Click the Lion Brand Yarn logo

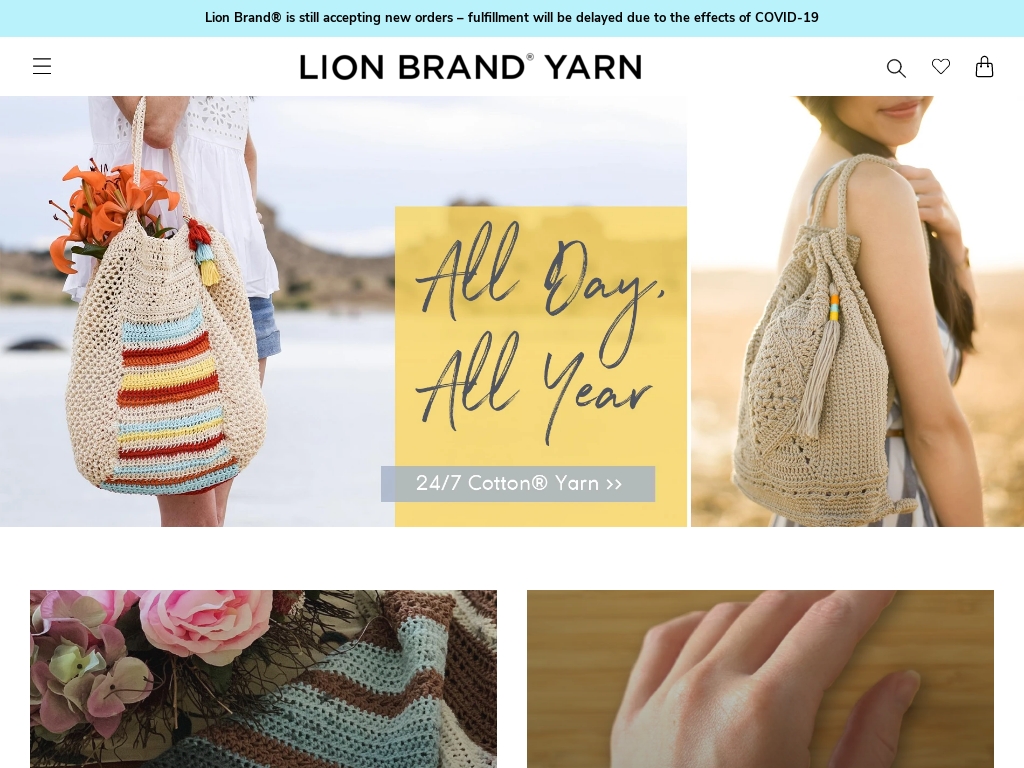[470, 67]
